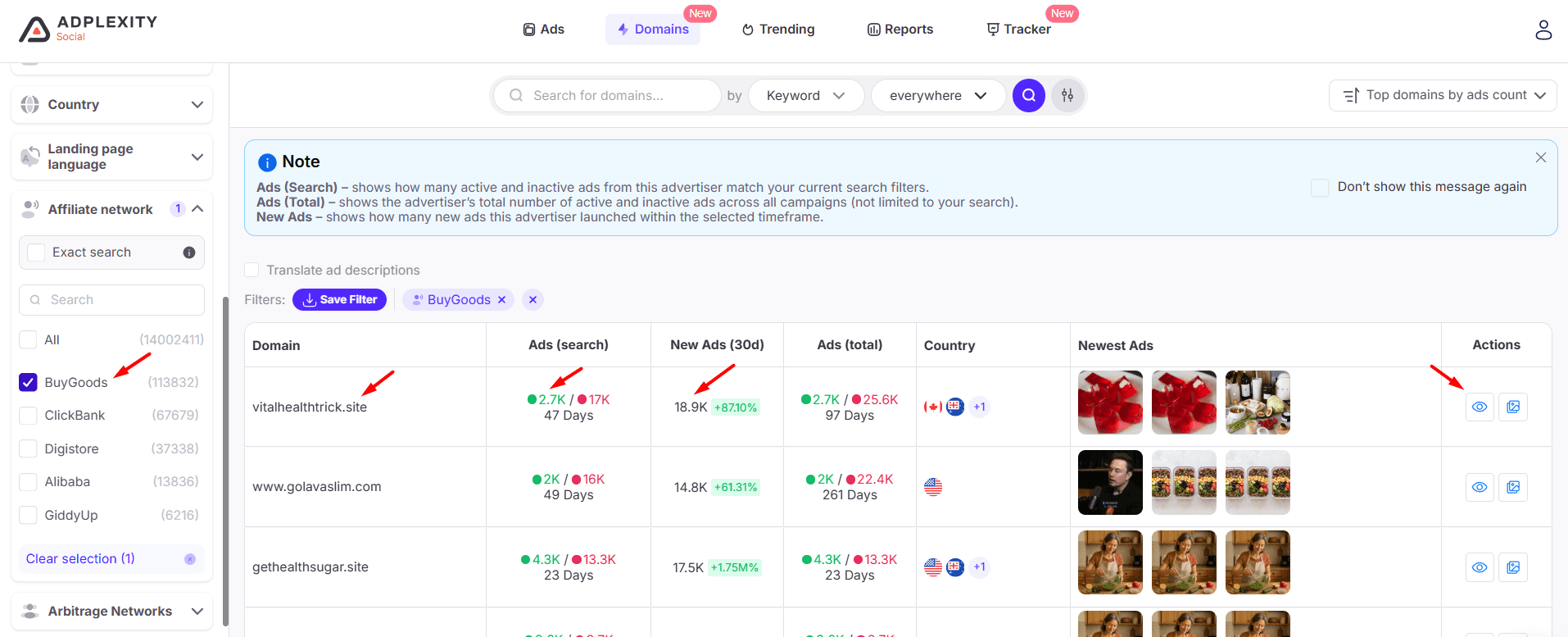Screen dimensions: 1568x637
Task: Click New Ads (30d) column header
Action: click(x=717, y=344)
